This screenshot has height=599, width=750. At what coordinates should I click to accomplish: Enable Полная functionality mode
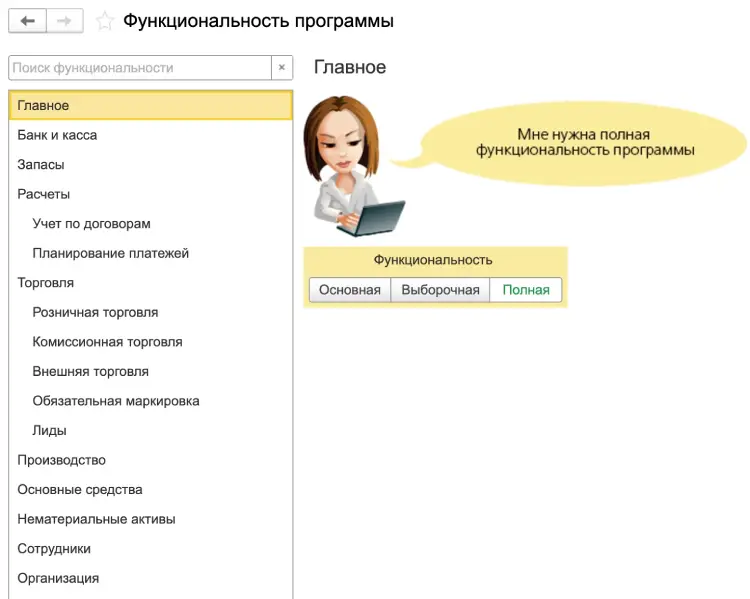tap(526, 290)
